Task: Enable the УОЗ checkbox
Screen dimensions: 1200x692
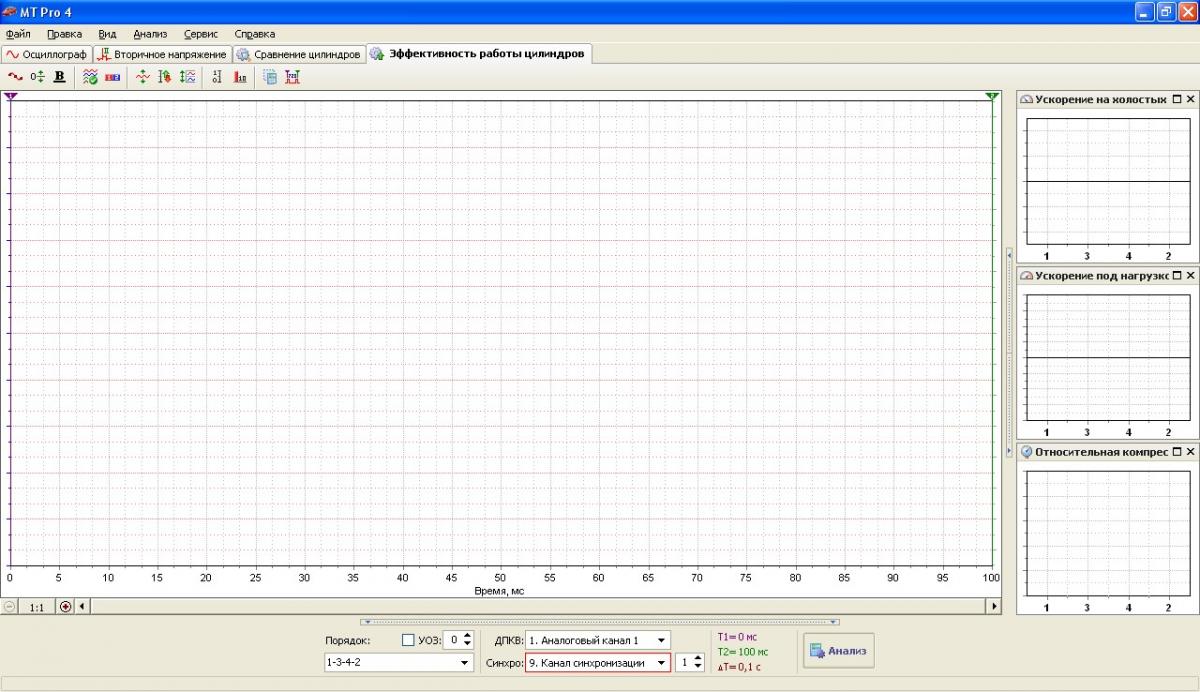Action: [x=408, y=640]
